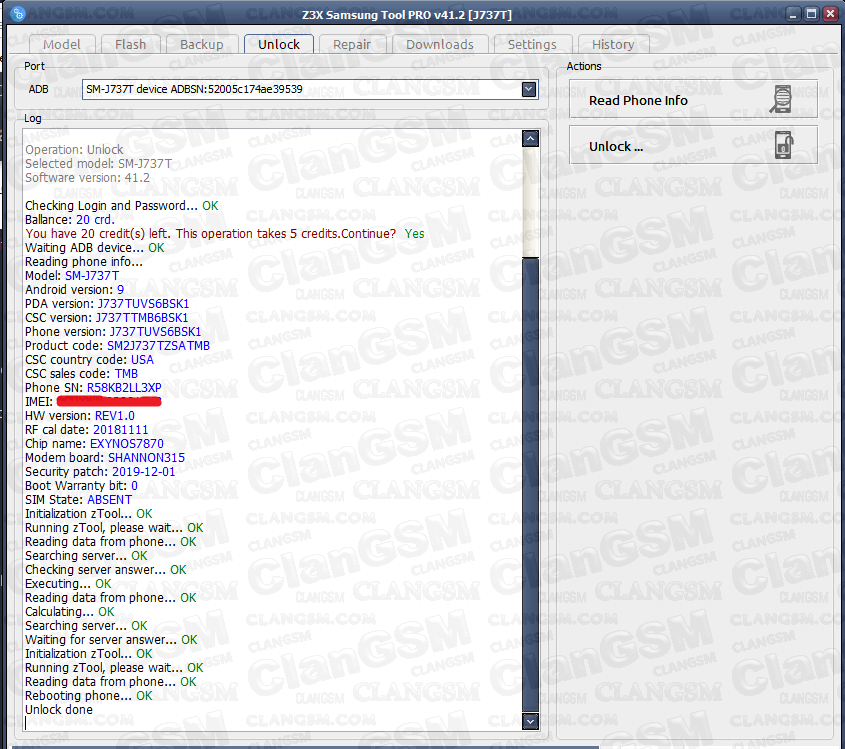Click 'Phone version: J737TUVS6BSK1' line

(x=113, y=331)
